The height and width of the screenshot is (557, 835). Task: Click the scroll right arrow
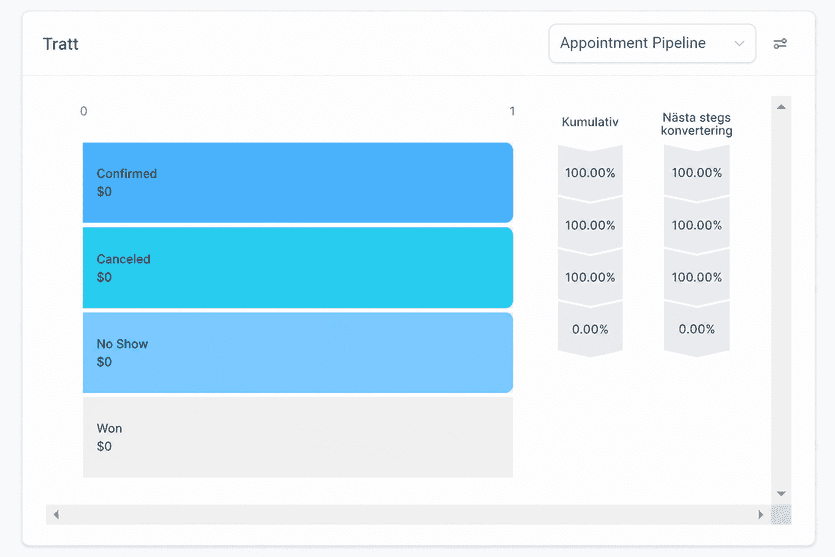[x=760, y=514]
